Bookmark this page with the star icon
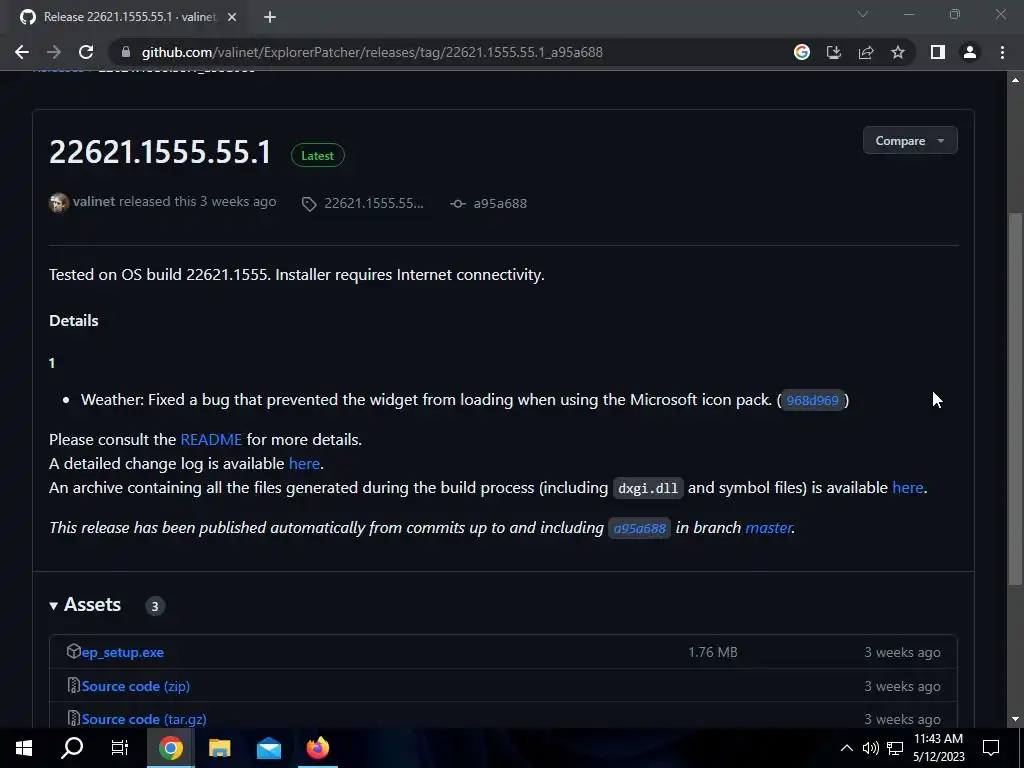The height and width of the screenshot is (768, 1024). [898, 52]
